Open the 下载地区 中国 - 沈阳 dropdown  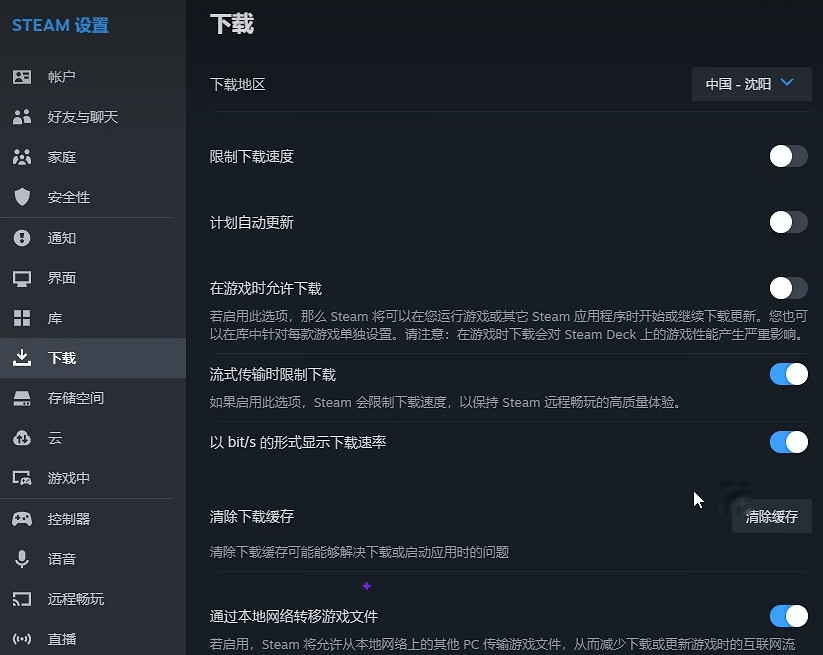[x=750, y=84]
